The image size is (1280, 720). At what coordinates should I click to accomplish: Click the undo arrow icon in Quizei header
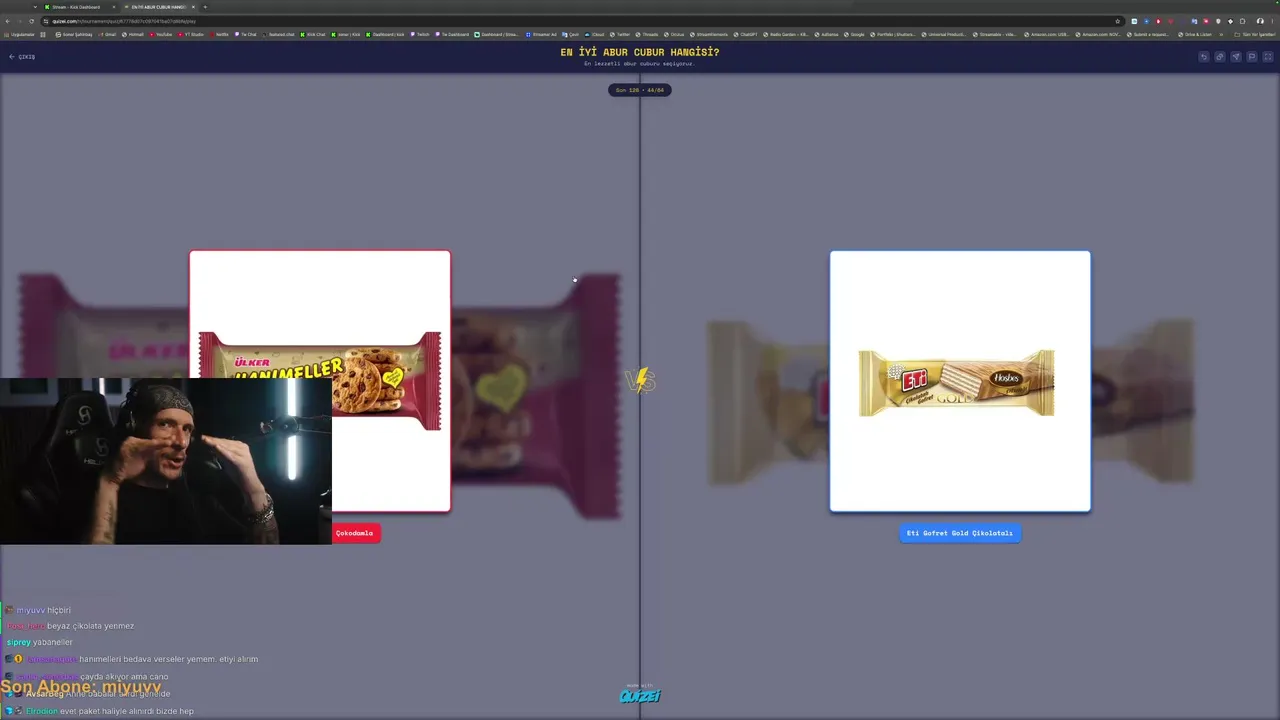(x=1204, y=57)
